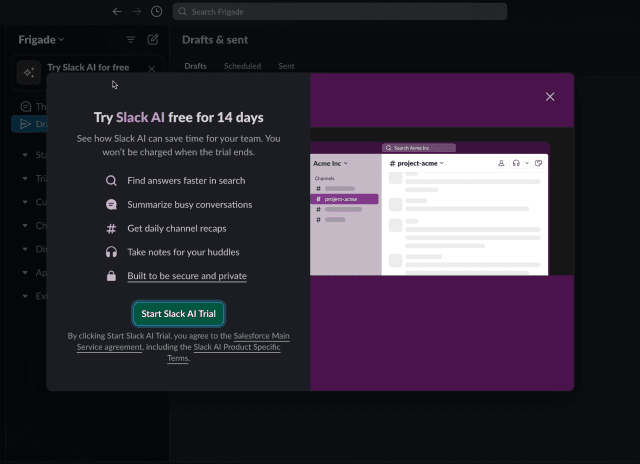640x464 pixels.
Task: Click the summarize conversations bubble icon
Action: [111, 204]
